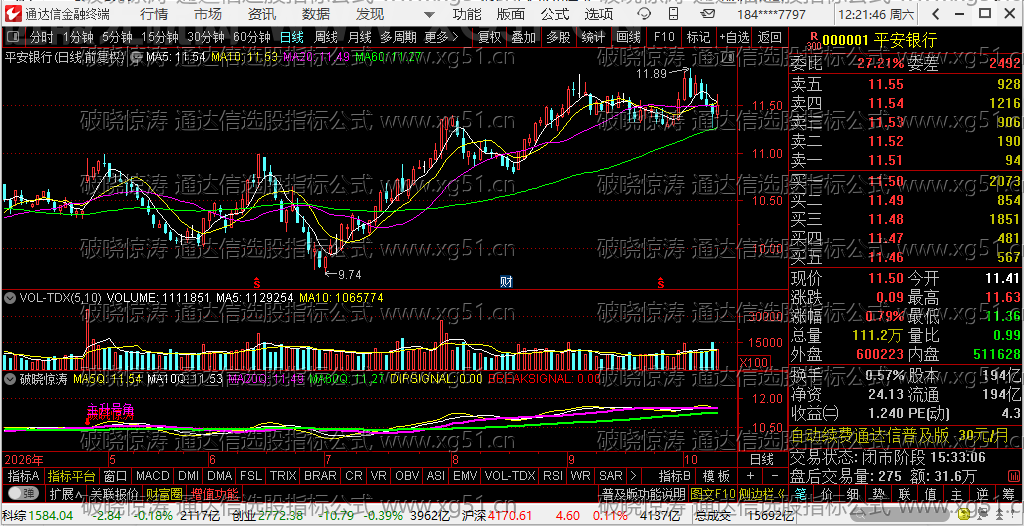Open 图文F10 link
Screen dimensions: 1024x526
coord(713,493)
